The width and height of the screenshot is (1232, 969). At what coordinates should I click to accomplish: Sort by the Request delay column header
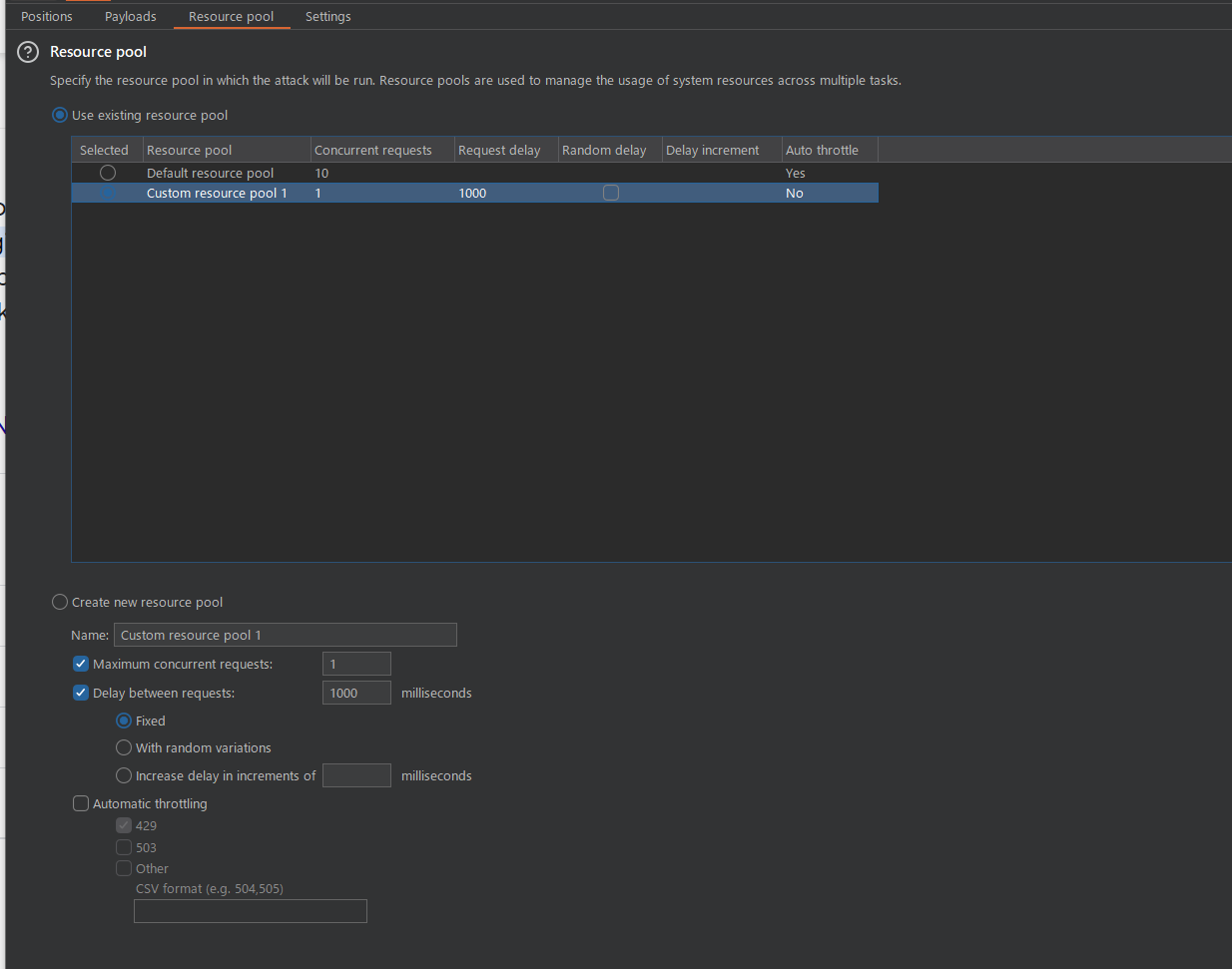pyautogui.click(x=506, y=150)
